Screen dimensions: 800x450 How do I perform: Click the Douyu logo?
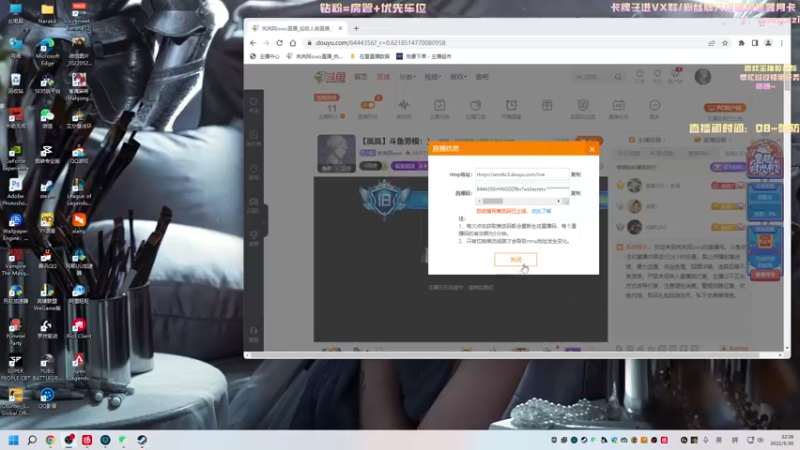coord(330,77)
